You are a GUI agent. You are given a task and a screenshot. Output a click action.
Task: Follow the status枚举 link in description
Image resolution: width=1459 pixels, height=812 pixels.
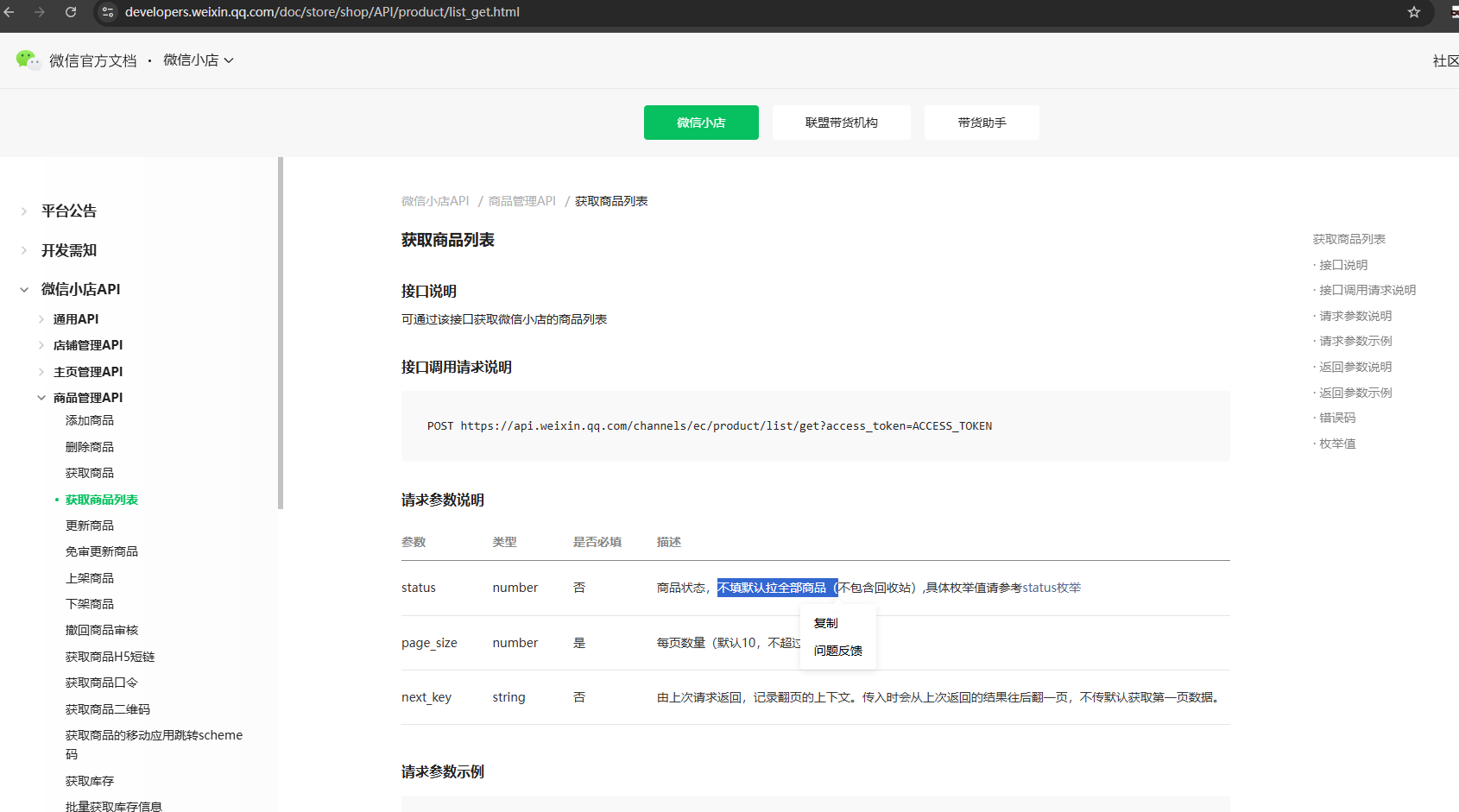point(1052,588)
